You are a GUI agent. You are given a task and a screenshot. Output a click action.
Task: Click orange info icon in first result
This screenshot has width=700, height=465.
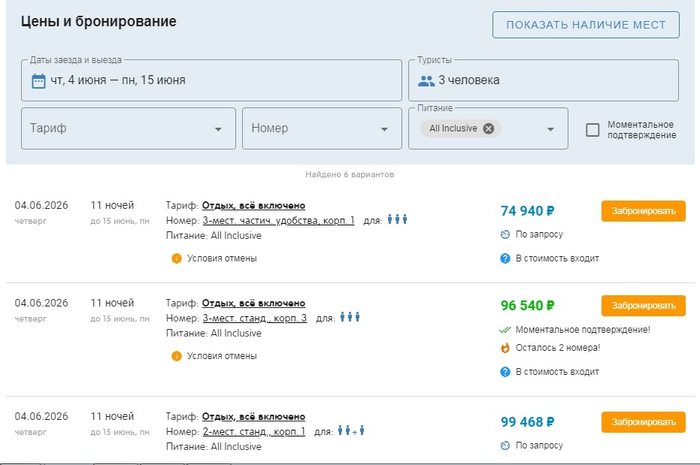coord(177,258)
